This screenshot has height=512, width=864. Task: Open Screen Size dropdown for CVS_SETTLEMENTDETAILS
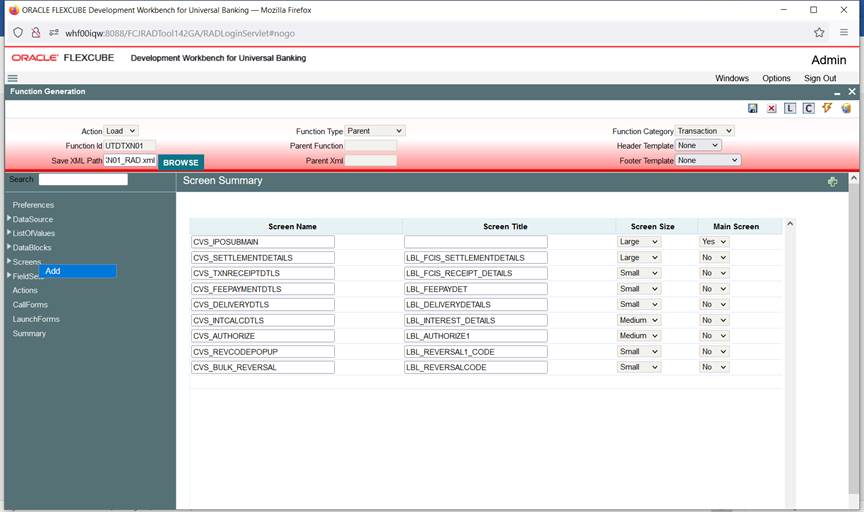[639, 257]
